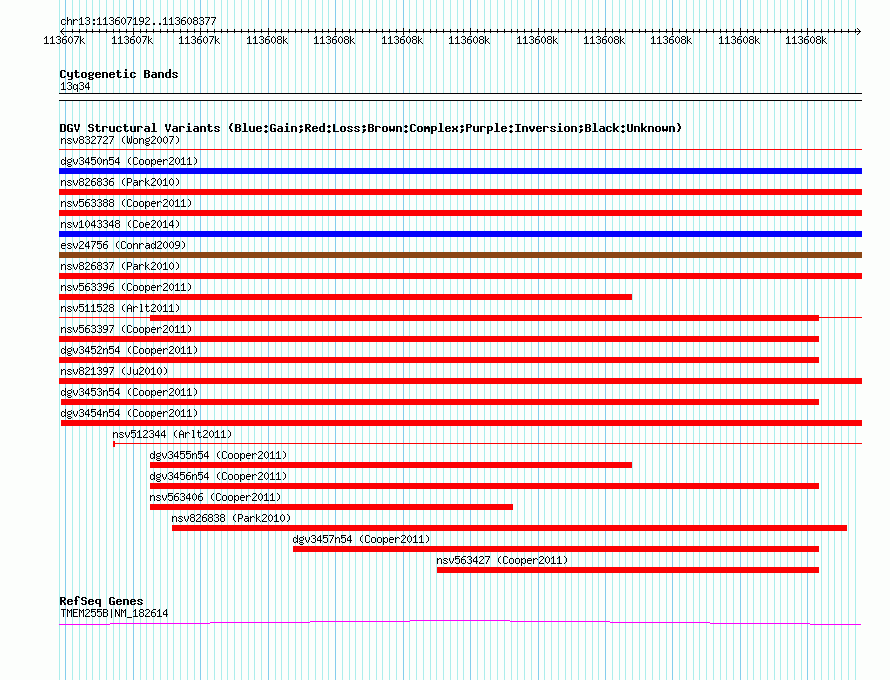Select the nsv563406 red loss bar
890x680 pixels.
coord(331,507)
